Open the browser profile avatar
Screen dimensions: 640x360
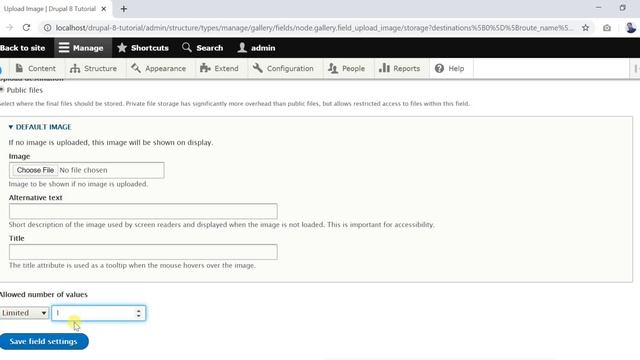coord(630,28)
